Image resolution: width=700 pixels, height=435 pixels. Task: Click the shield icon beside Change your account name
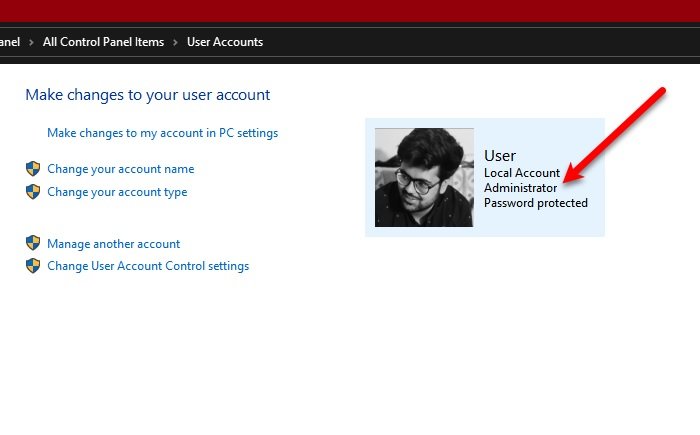(32, 169)
